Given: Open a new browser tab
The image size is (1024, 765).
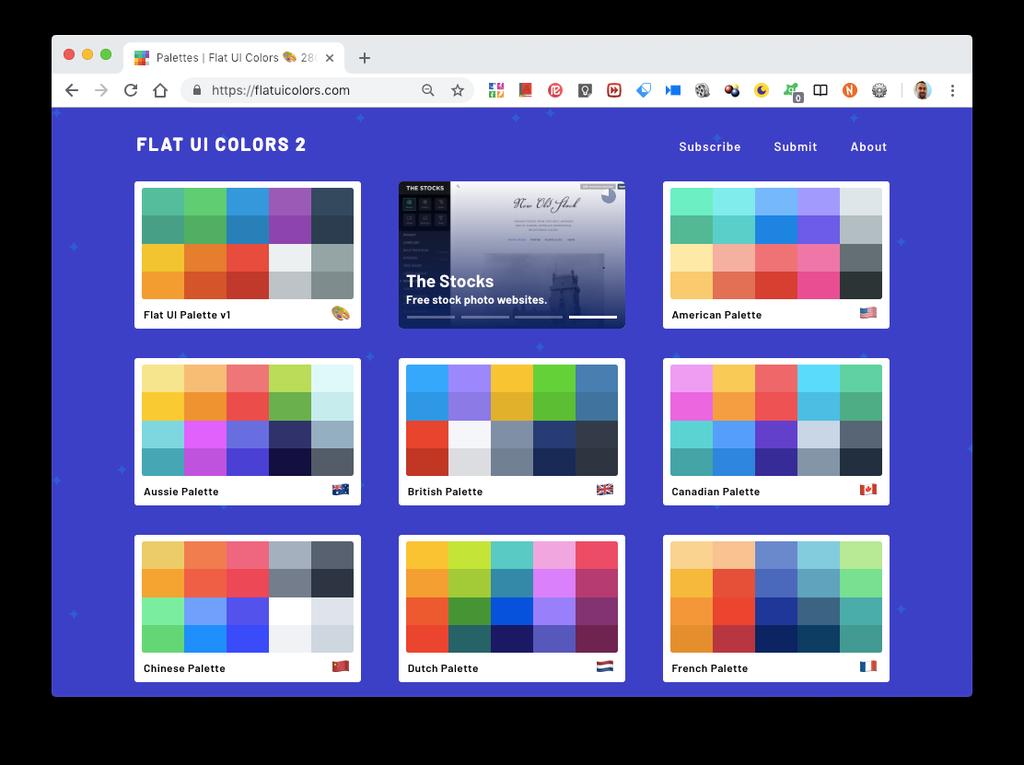Looking at the screenshot, I should 364,57.
